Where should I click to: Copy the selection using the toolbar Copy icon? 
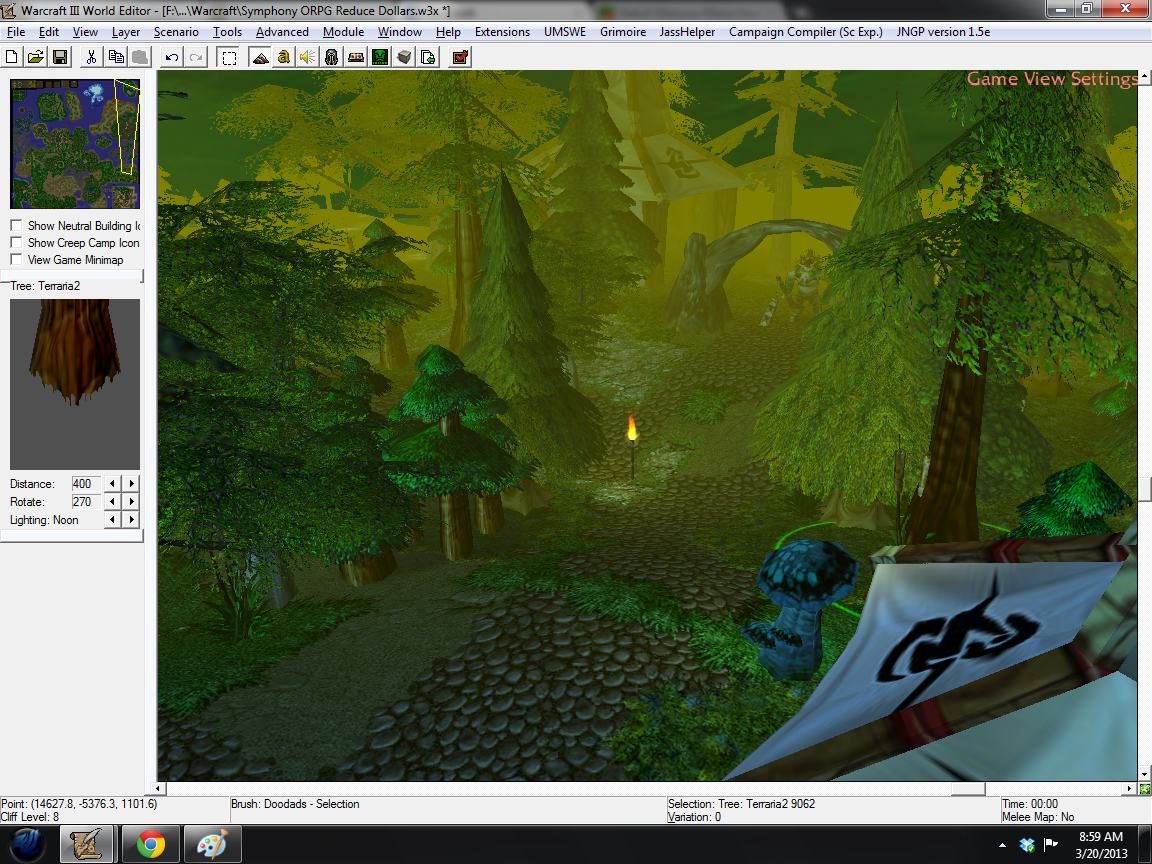point(115,57)
